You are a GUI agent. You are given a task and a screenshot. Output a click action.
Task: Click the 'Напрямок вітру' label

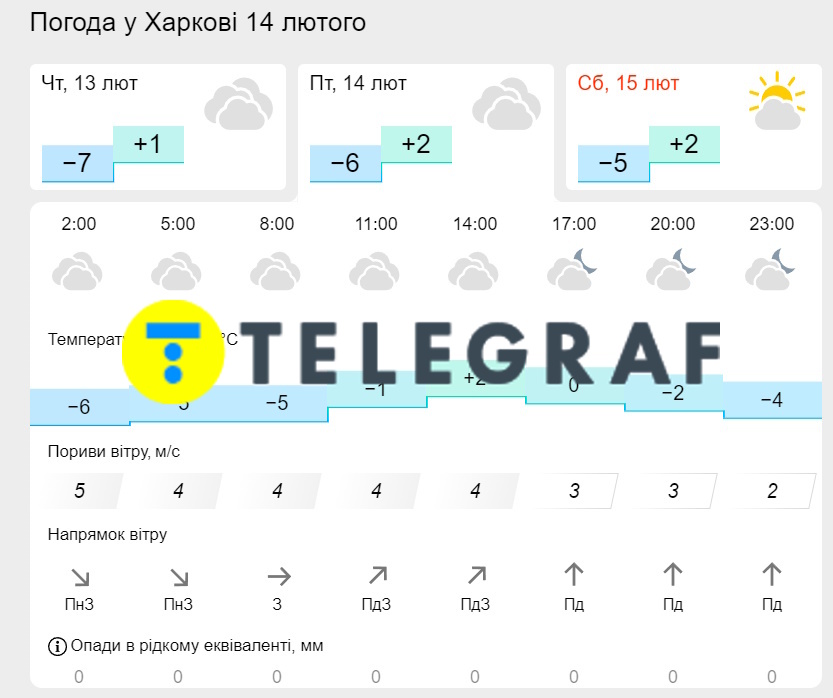coord(107,534)
